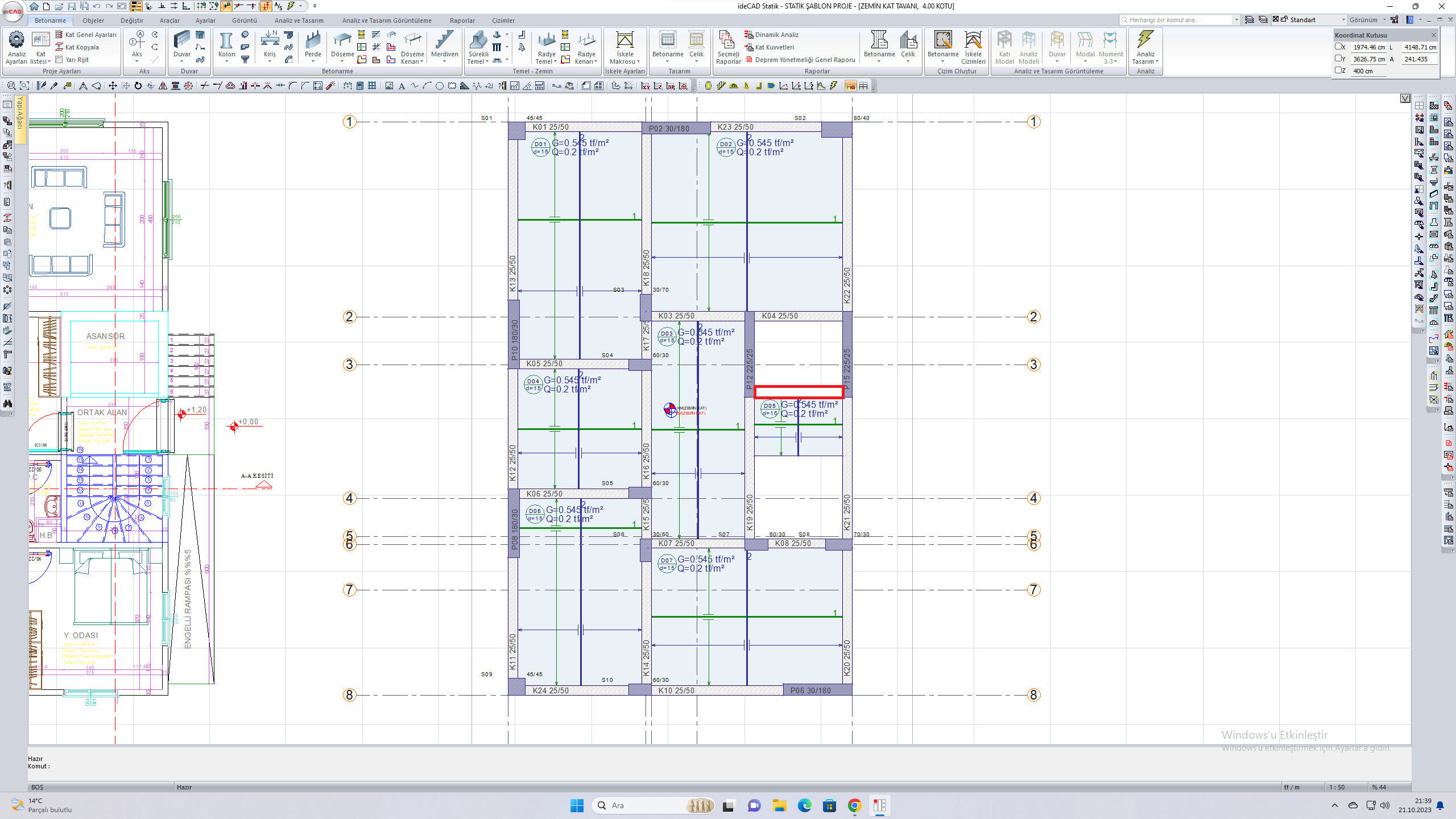Viewport: 1456px width, 819px height.
Task: Click the binoculars find icon on left sidebar
Action: click(x=7, y=404)
